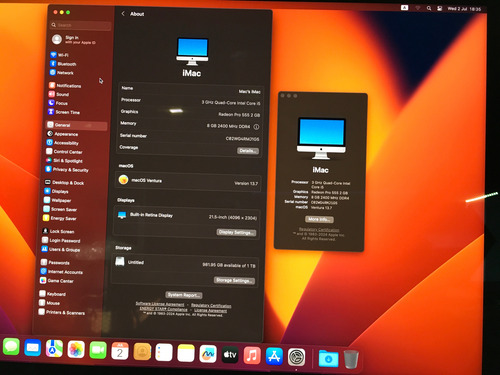
Task: Click Sign in with your Apple ID
Action: pos(74,40)
